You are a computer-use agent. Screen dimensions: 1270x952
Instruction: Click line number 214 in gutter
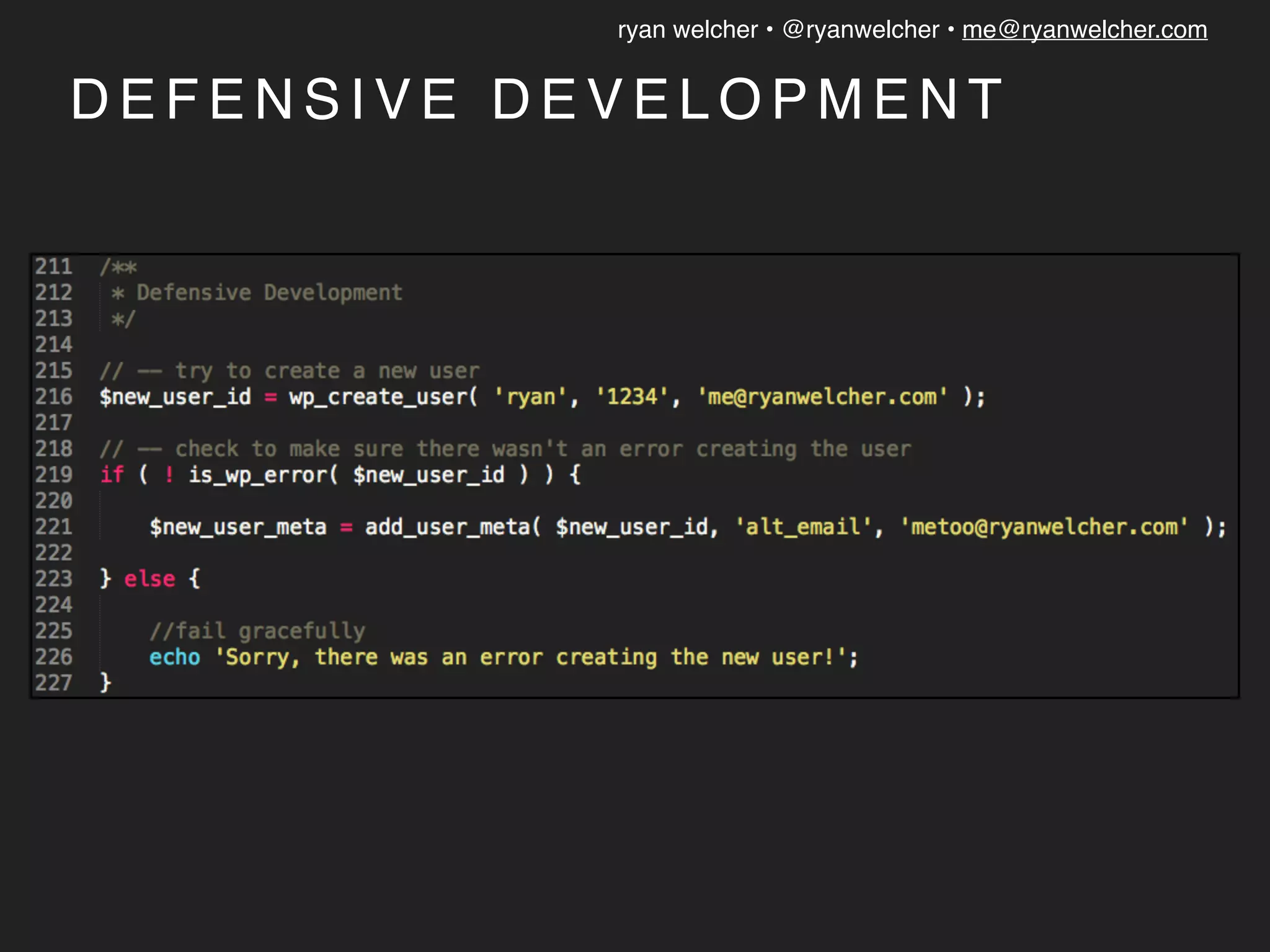click(x=54, y=345)
